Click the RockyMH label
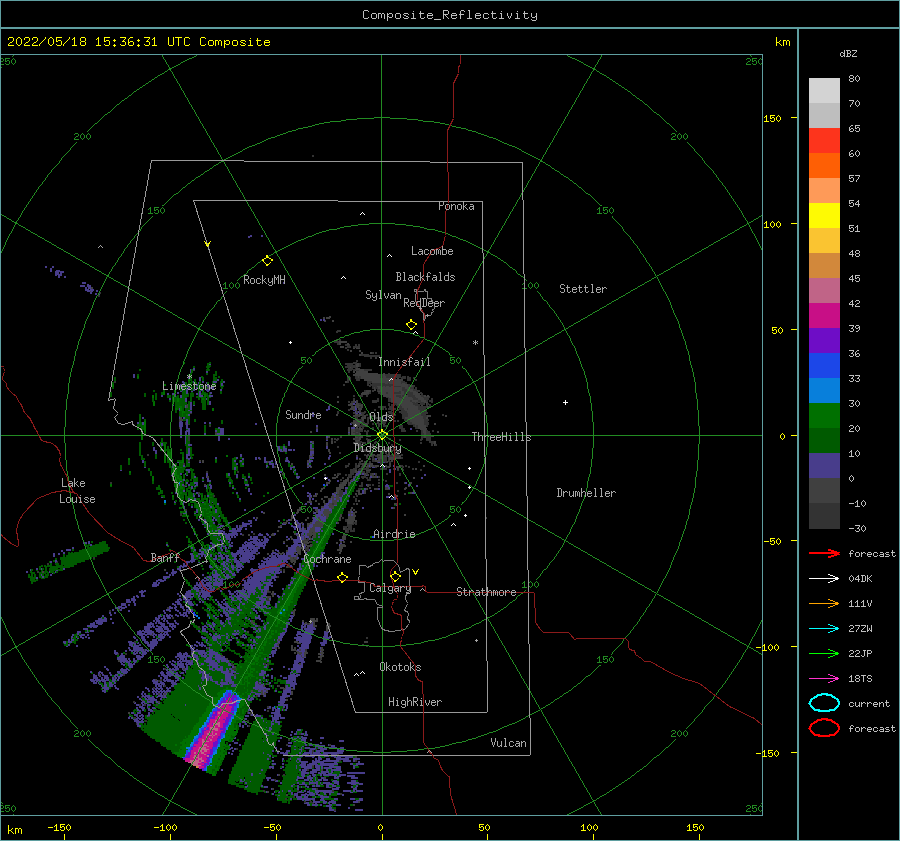 pyautogui.click(x=264, y=280)
